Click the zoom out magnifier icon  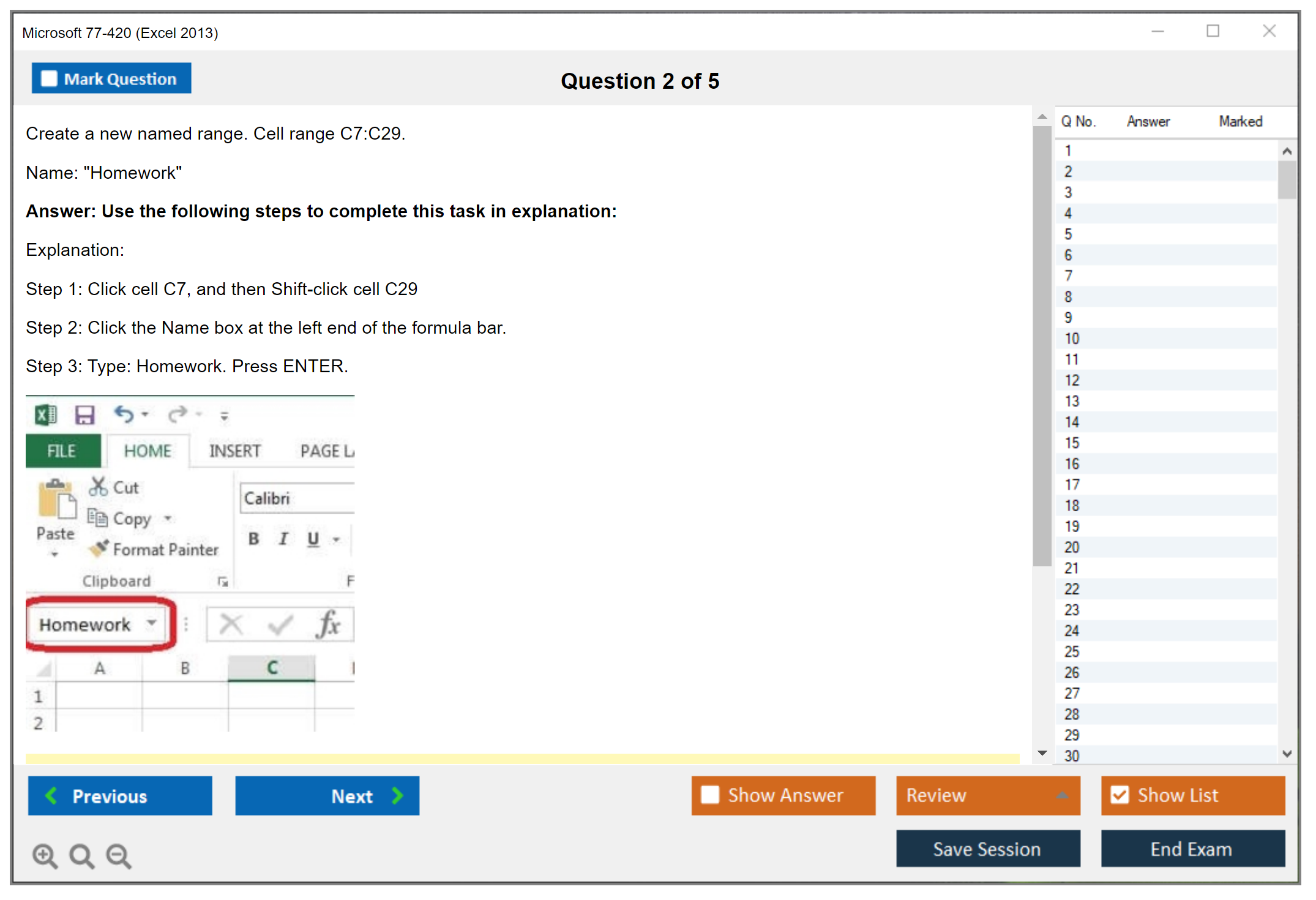pos(118,855)
